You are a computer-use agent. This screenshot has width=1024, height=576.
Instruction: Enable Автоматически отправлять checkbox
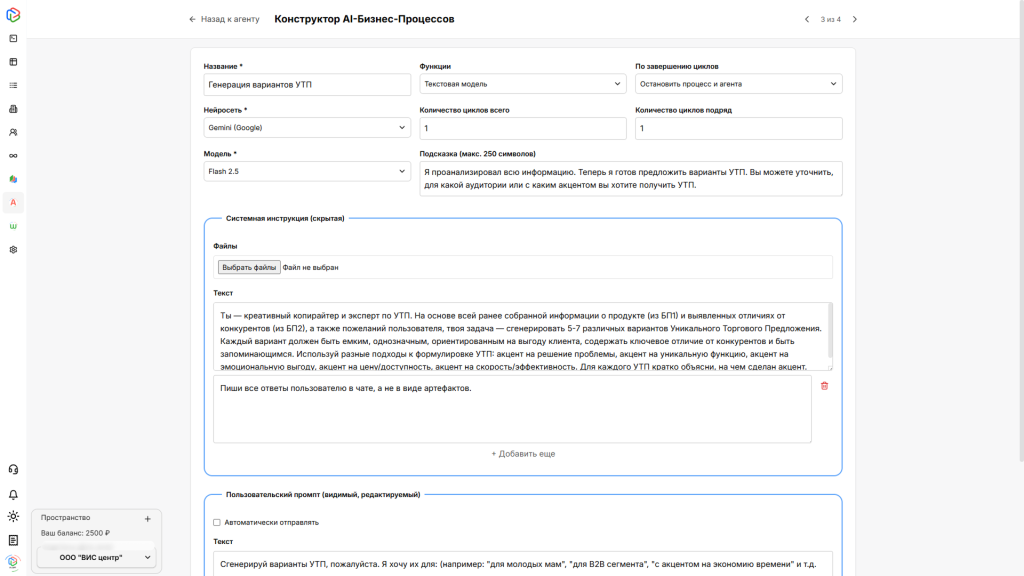pos(217,522)
